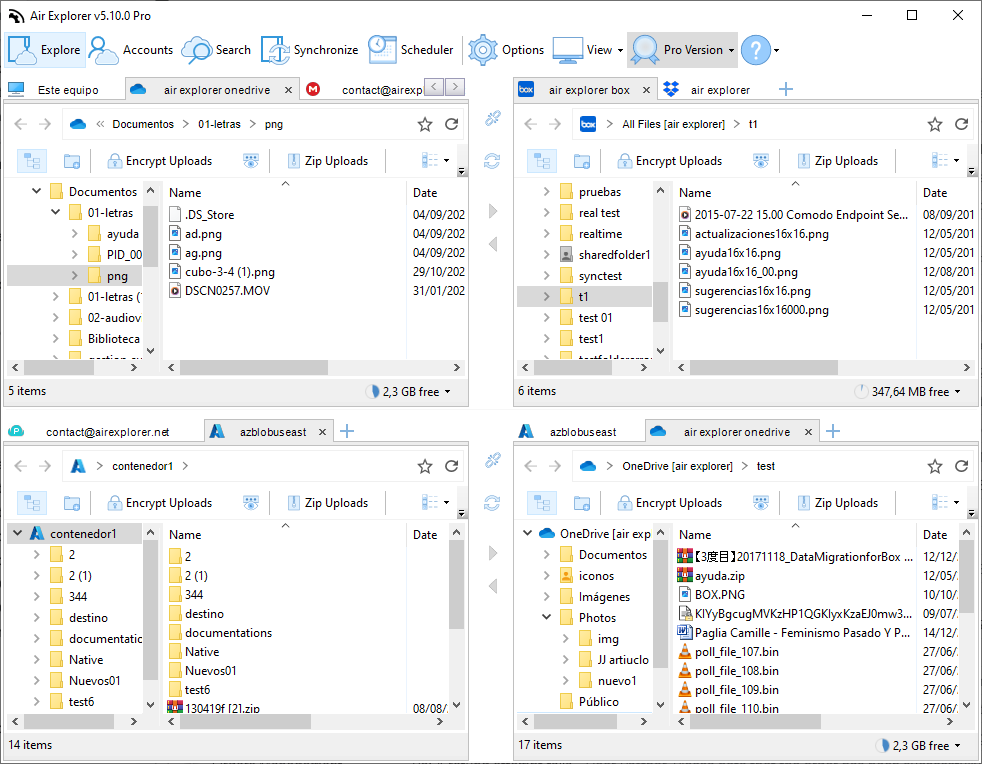Close the top-left air explorer onedrive tab

(288, 90)
